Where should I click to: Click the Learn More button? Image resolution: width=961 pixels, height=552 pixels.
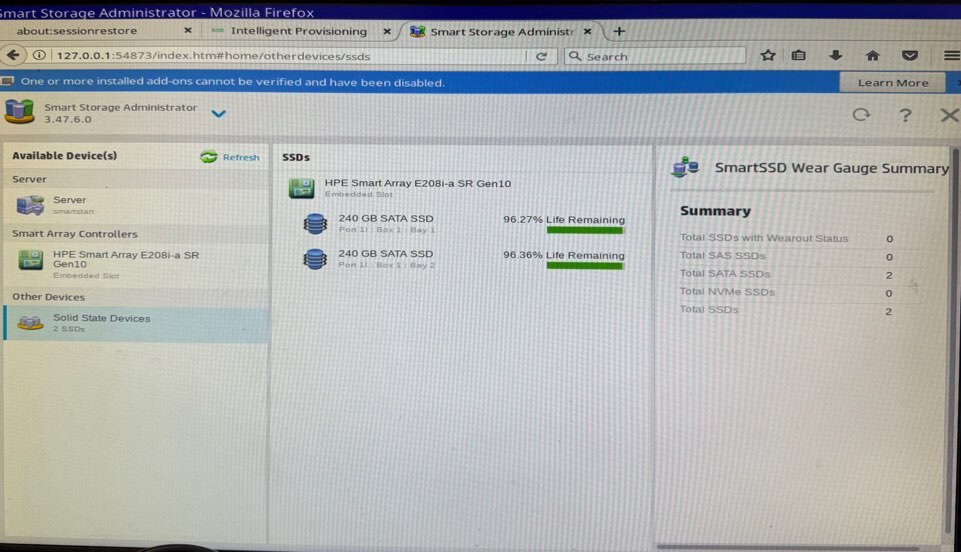tap(892, 83)
